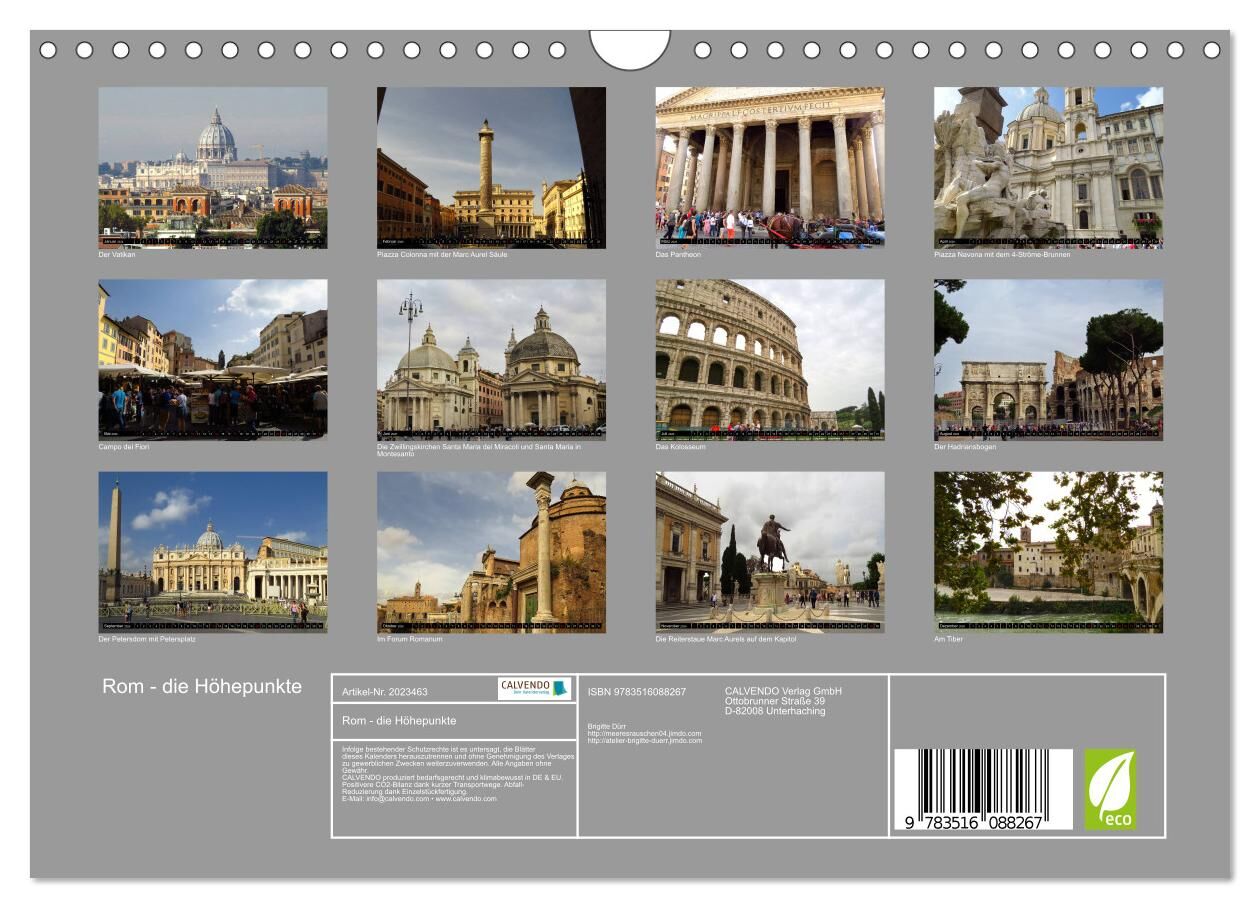The height and width of the screenshot is (908, 1260).
Task: Open the meeresrauschen04.jimdo.com link
Action: coord(644,733)
